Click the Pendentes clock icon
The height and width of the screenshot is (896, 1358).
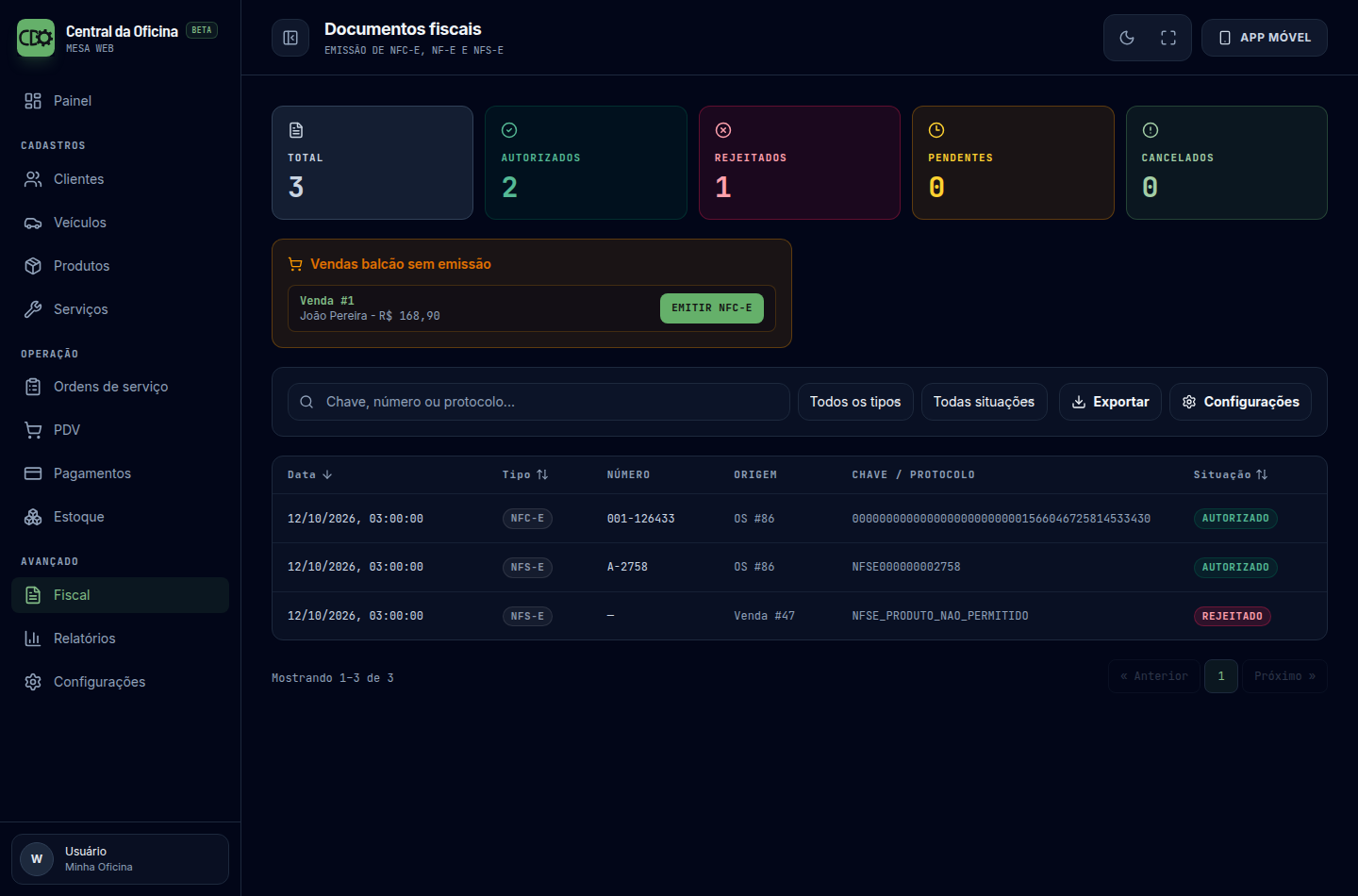pyautogui.click(x=936, y=130)
